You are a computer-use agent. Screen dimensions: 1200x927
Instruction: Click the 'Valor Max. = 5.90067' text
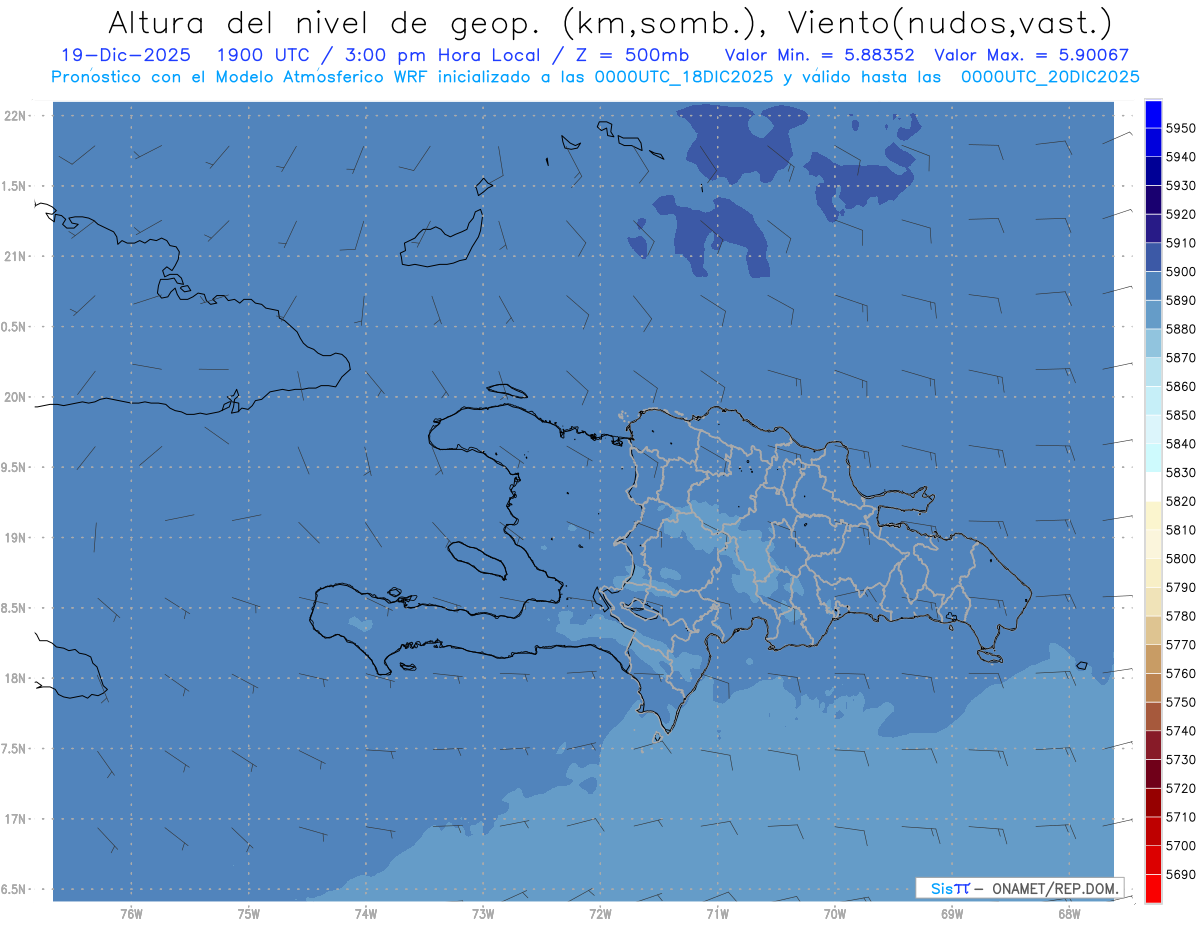1031,55
